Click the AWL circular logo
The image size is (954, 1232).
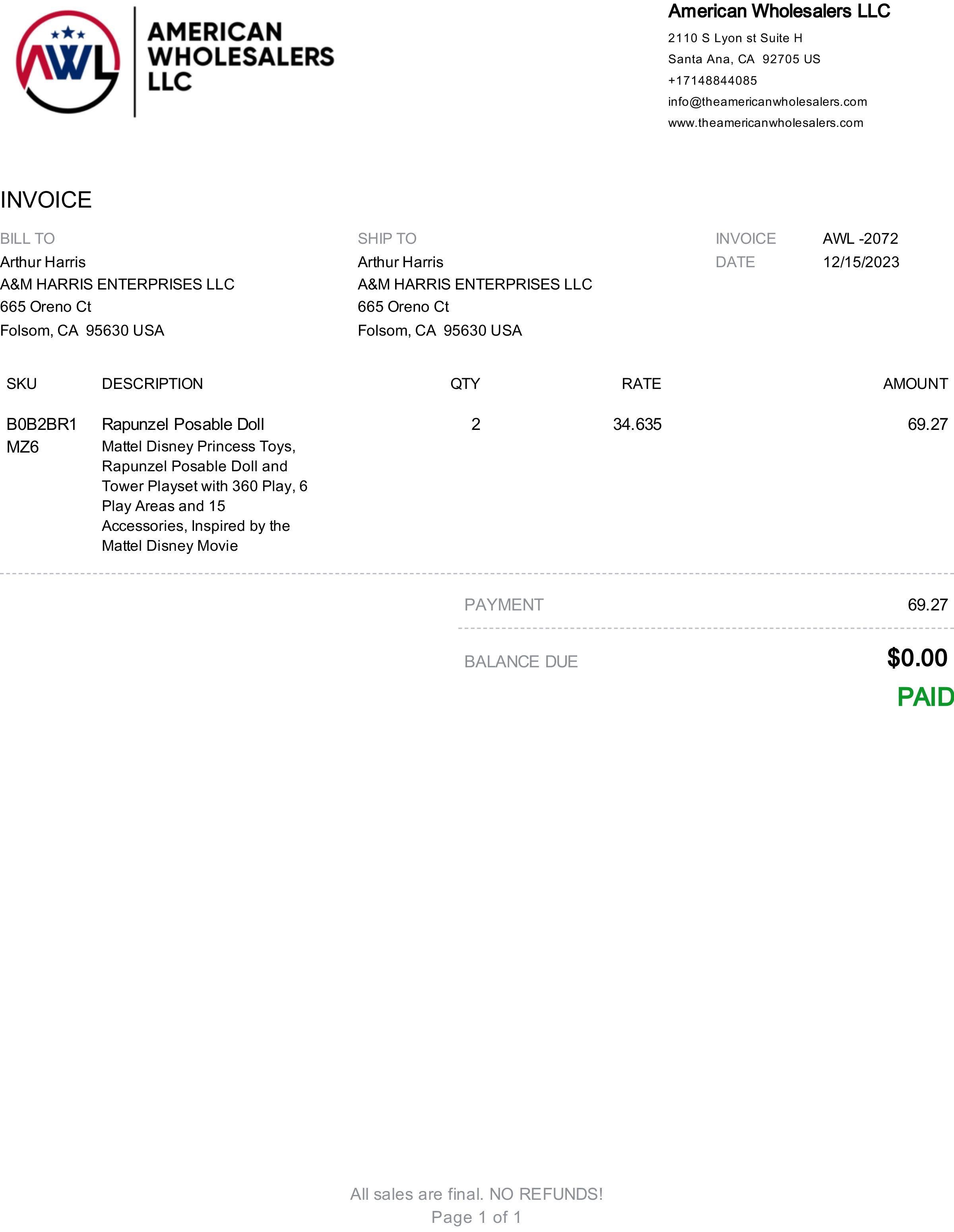tap(68, 62)
